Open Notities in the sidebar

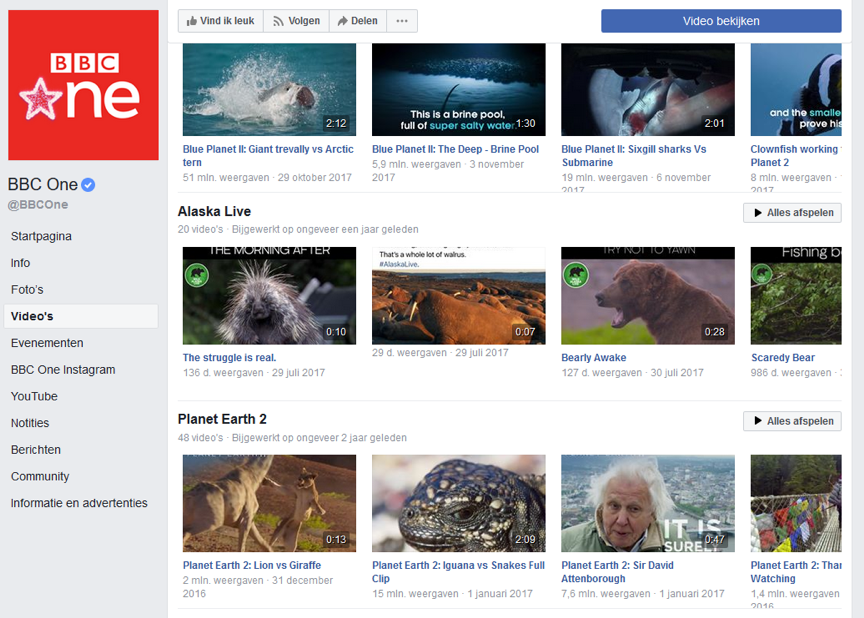click(30, 423)
